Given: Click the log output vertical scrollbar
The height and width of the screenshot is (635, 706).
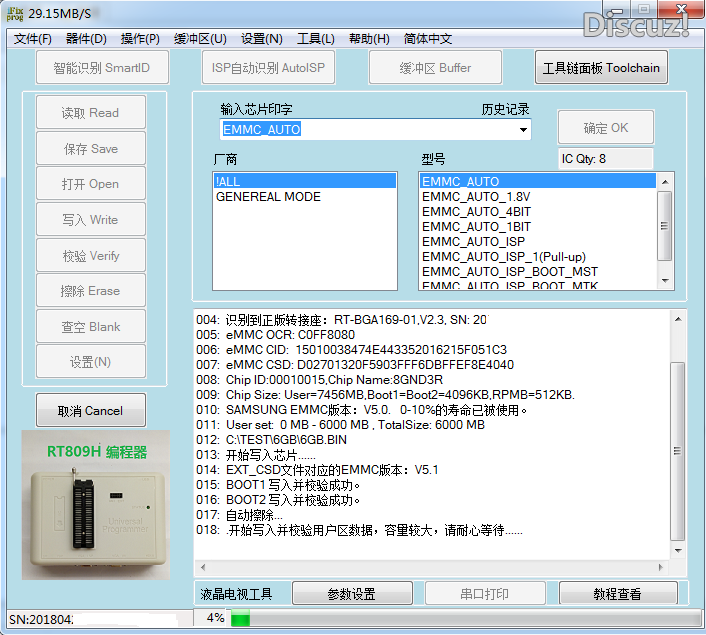Looking at the screenshot, I should click(x=677, y=440).
